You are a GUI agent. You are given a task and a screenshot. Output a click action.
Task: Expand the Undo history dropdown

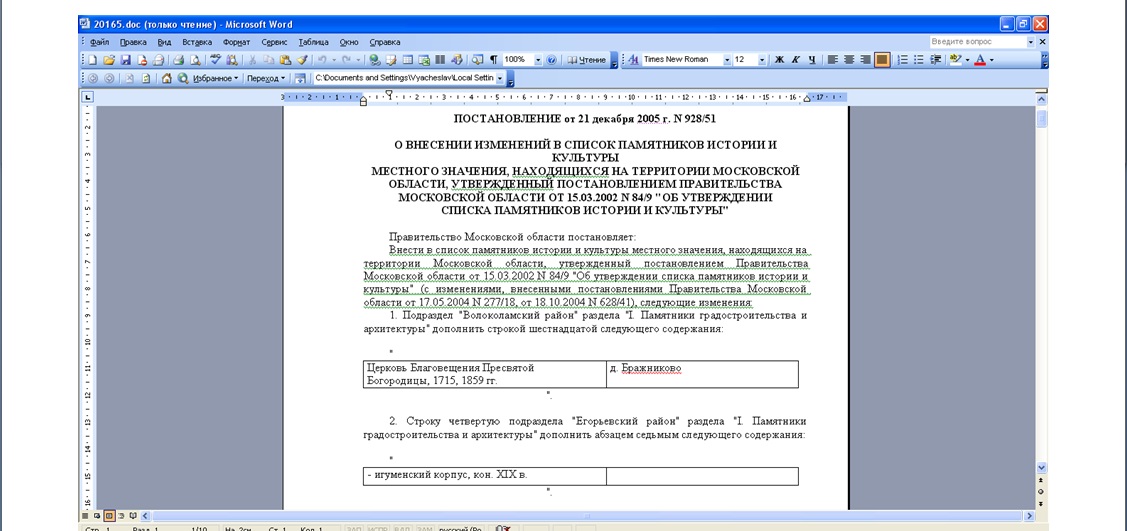click(x=334, y=60)
